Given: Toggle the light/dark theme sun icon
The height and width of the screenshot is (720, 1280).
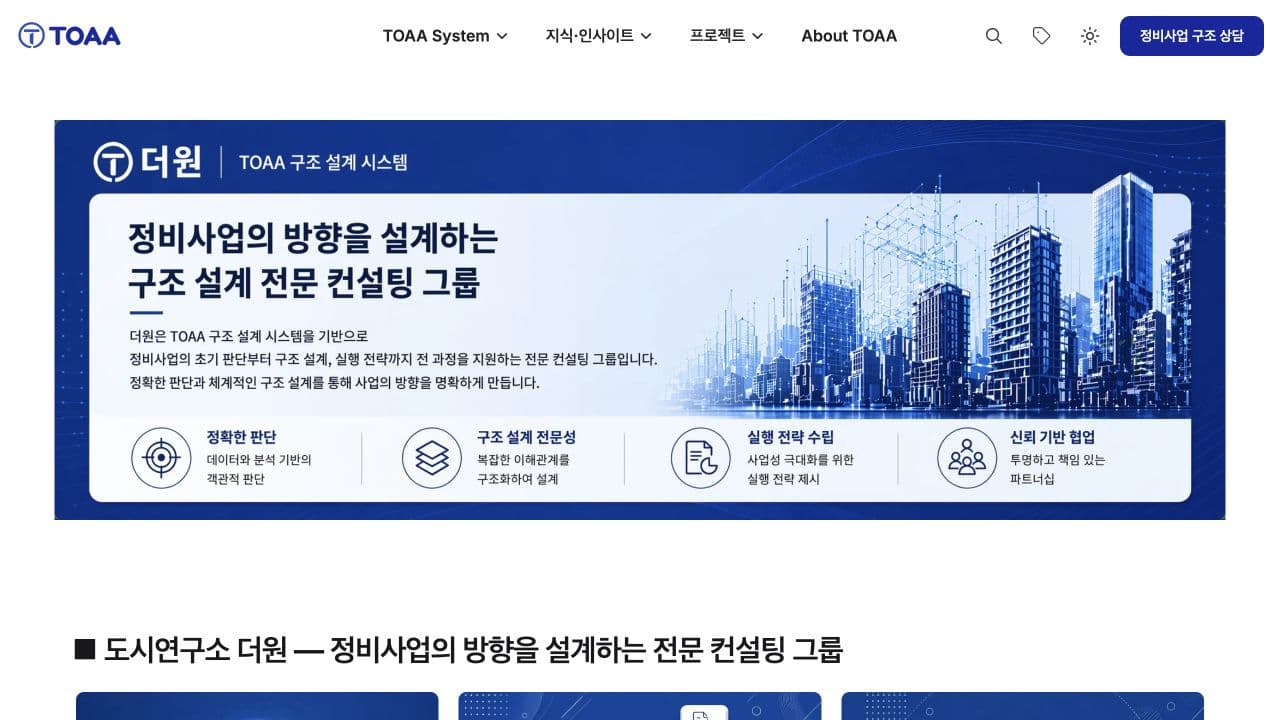Looking at the screenshot, I should tap(1090, 36).
